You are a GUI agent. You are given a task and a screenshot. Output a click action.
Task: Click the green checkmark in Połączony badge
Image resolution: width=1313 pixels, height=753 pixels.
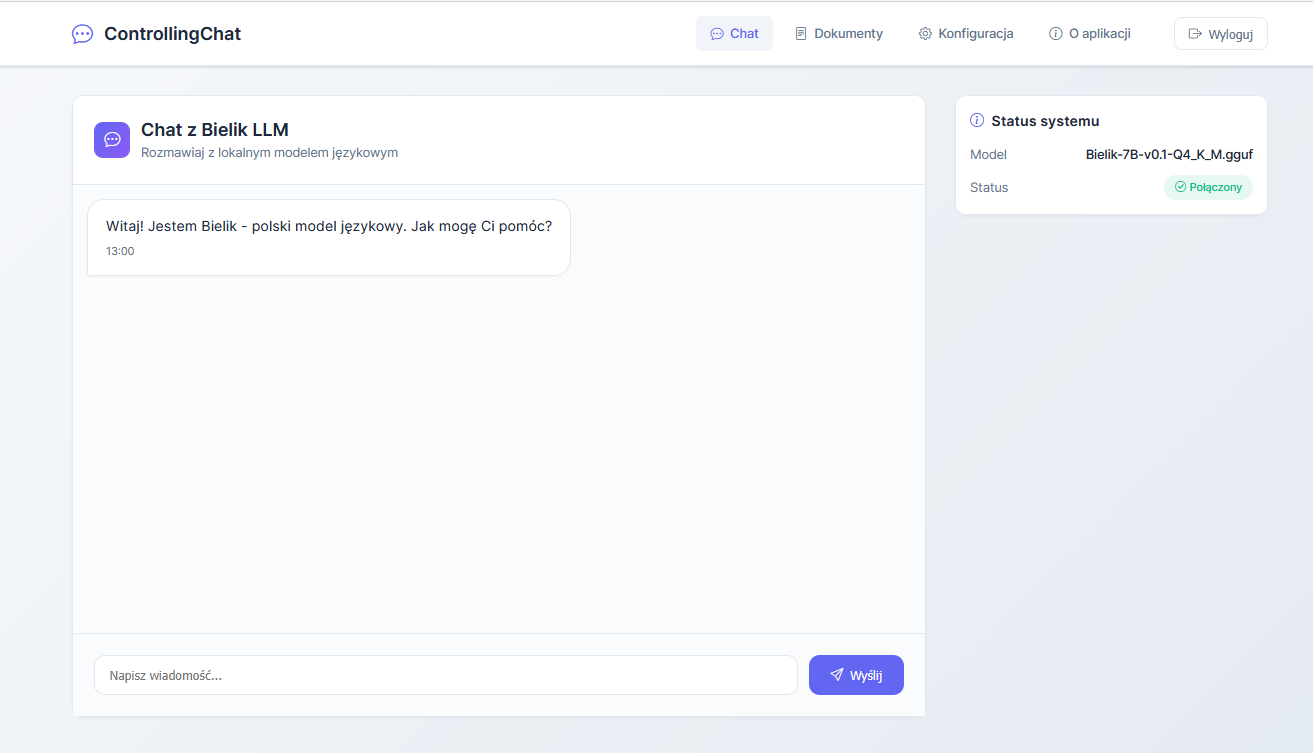(1180, 187)
